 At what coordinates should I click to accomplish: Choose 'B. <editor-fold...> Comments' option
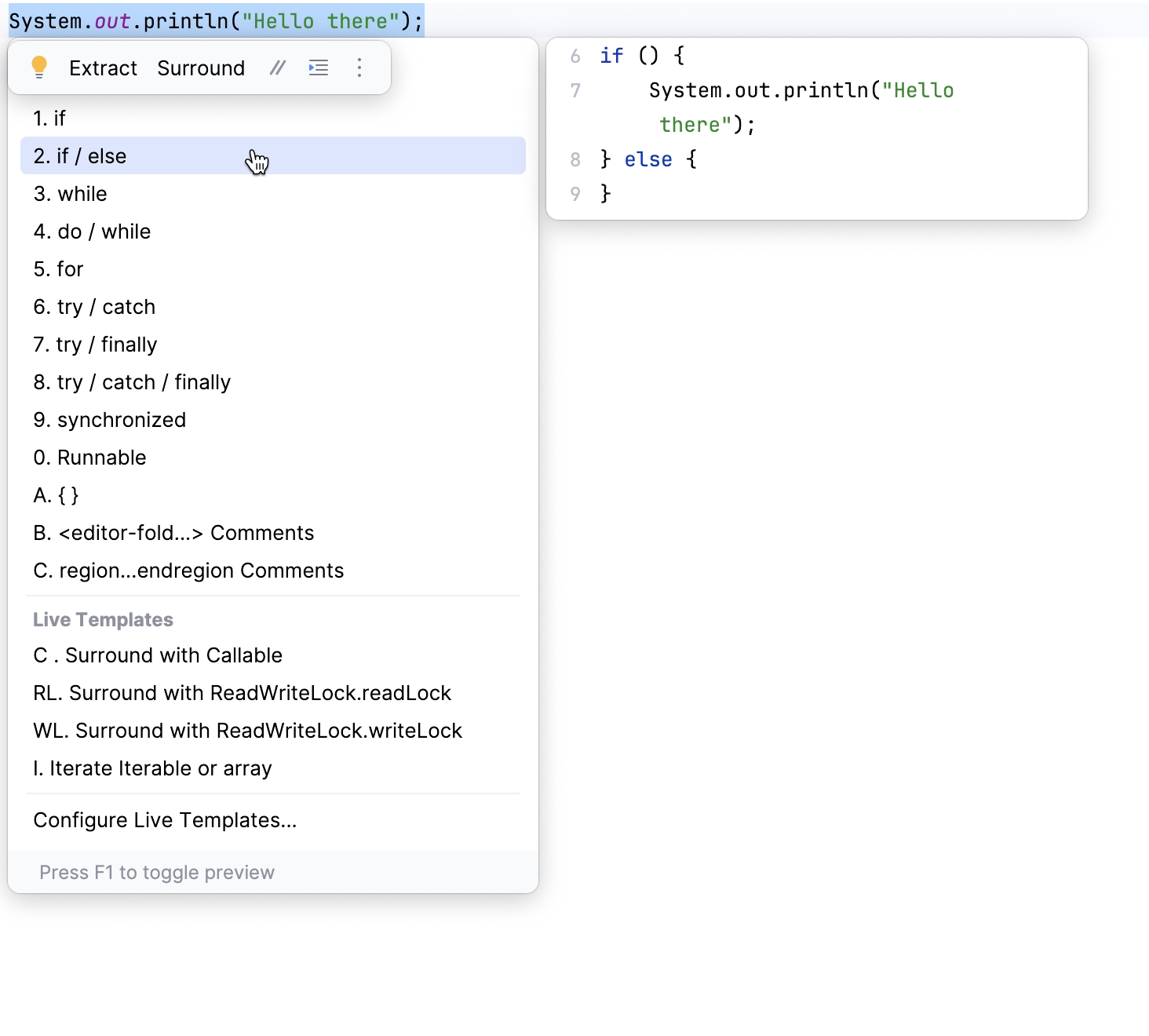173,533
